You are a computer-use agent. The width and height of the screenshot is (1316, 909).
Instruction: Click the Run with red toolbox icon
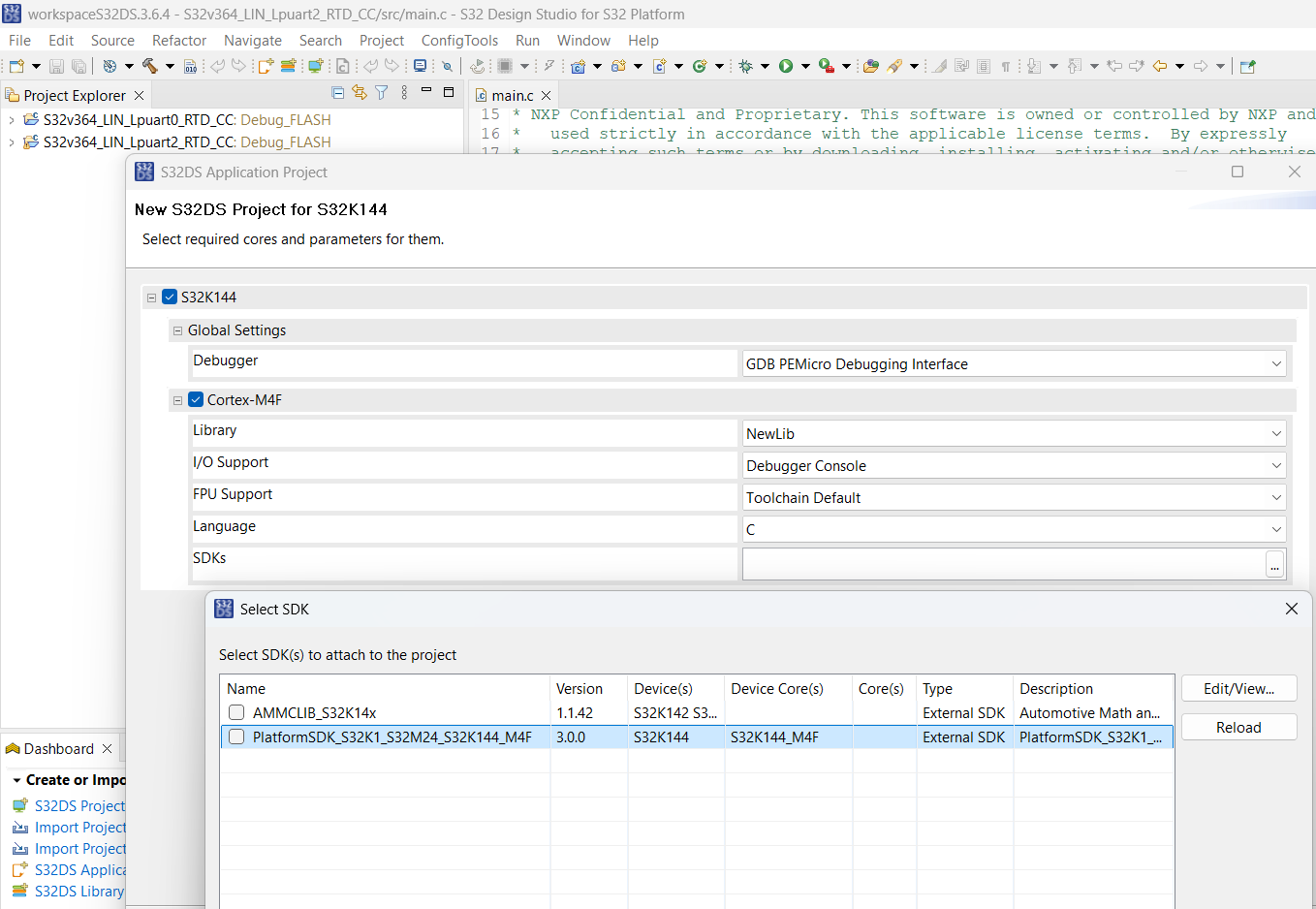(826, 66)
